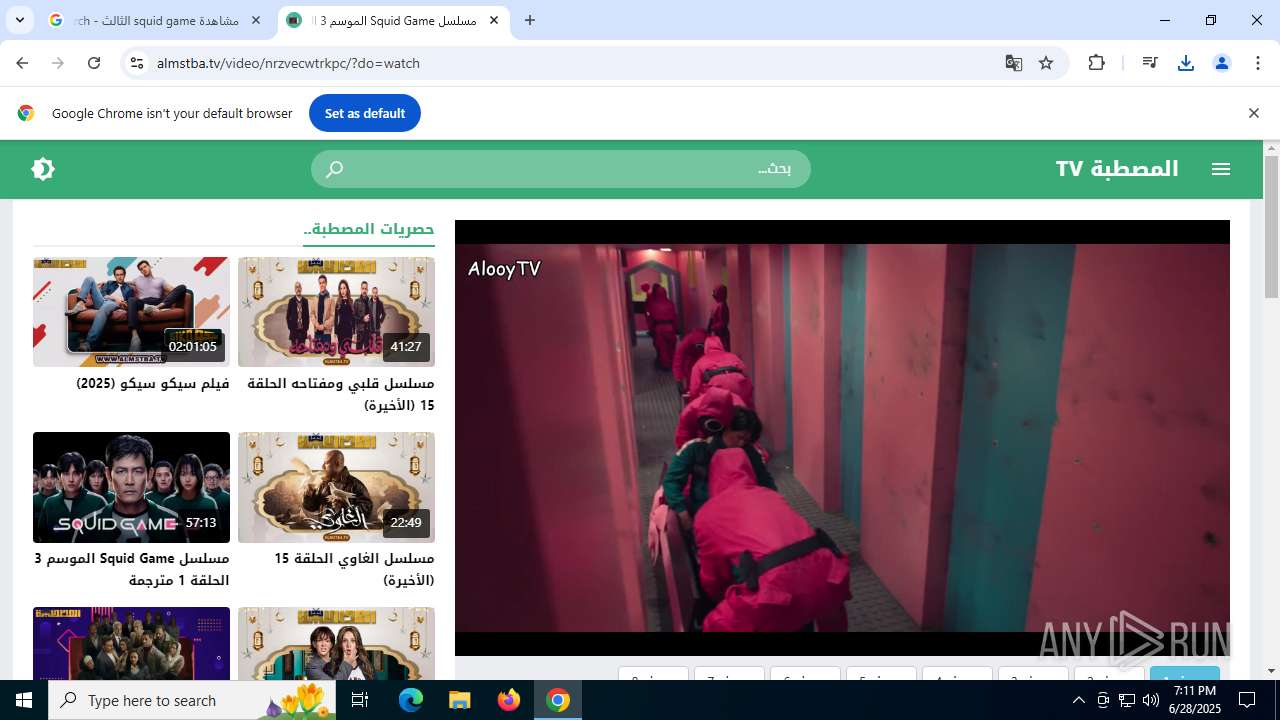This screenshot has height=720, width=1280.
Task: Open Task View on the taskbar
Action: [361, 700]
